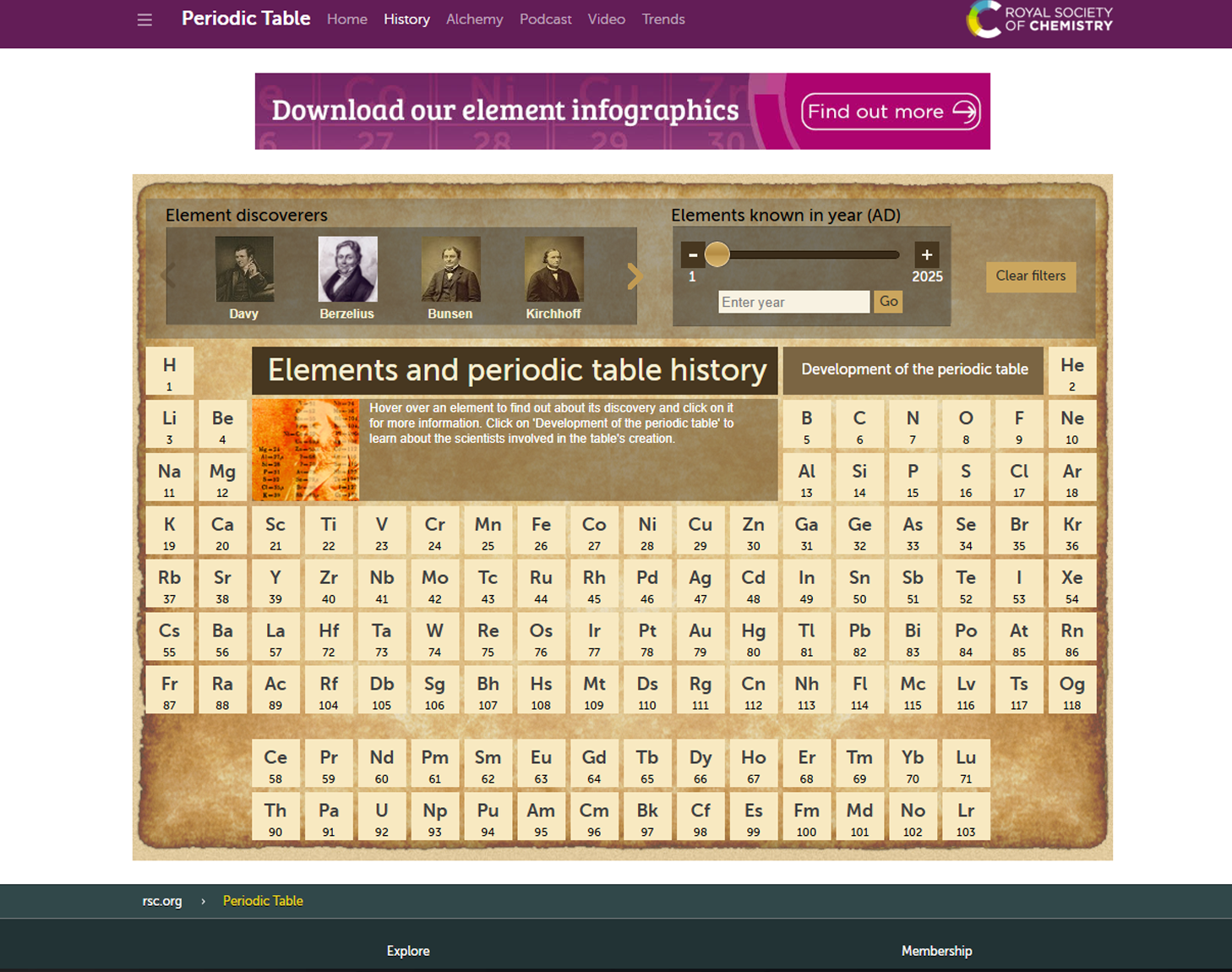Screen dimensions: 1232x972
Task: Select the Hydrogen element tile
Action: click(170, 372)
